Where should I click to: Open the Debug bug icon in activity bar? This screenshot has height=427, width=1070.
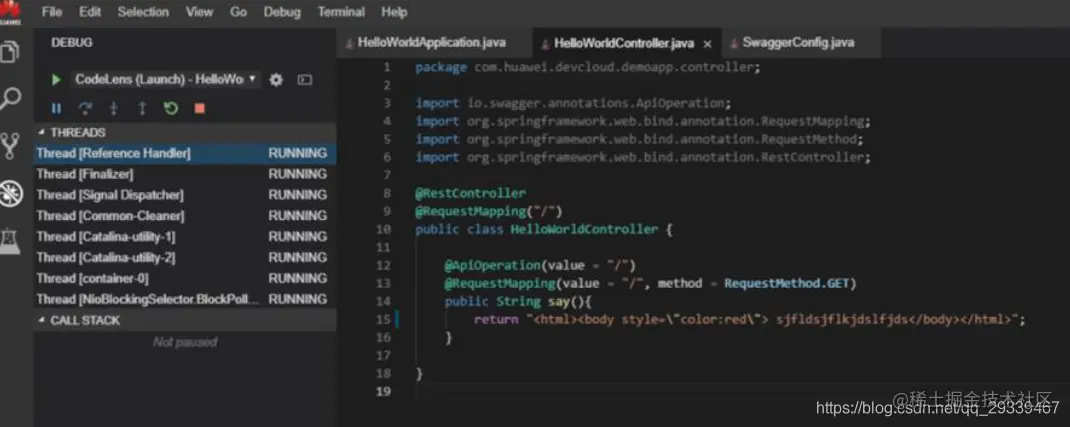pos(10,194)
